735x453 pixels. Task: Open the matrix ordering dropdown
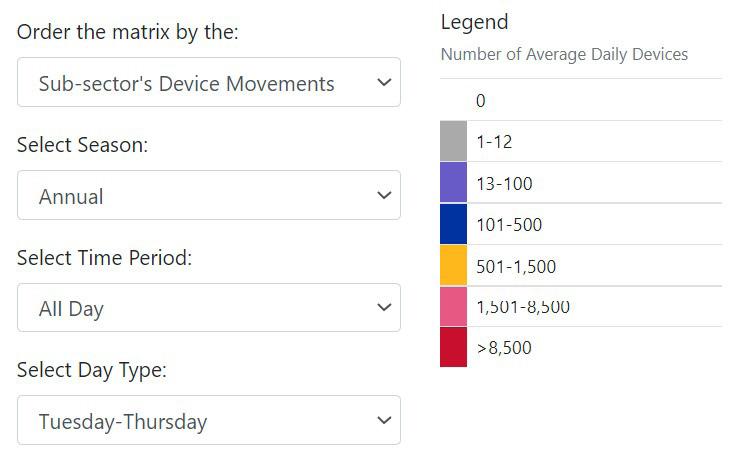coord(208,83)
